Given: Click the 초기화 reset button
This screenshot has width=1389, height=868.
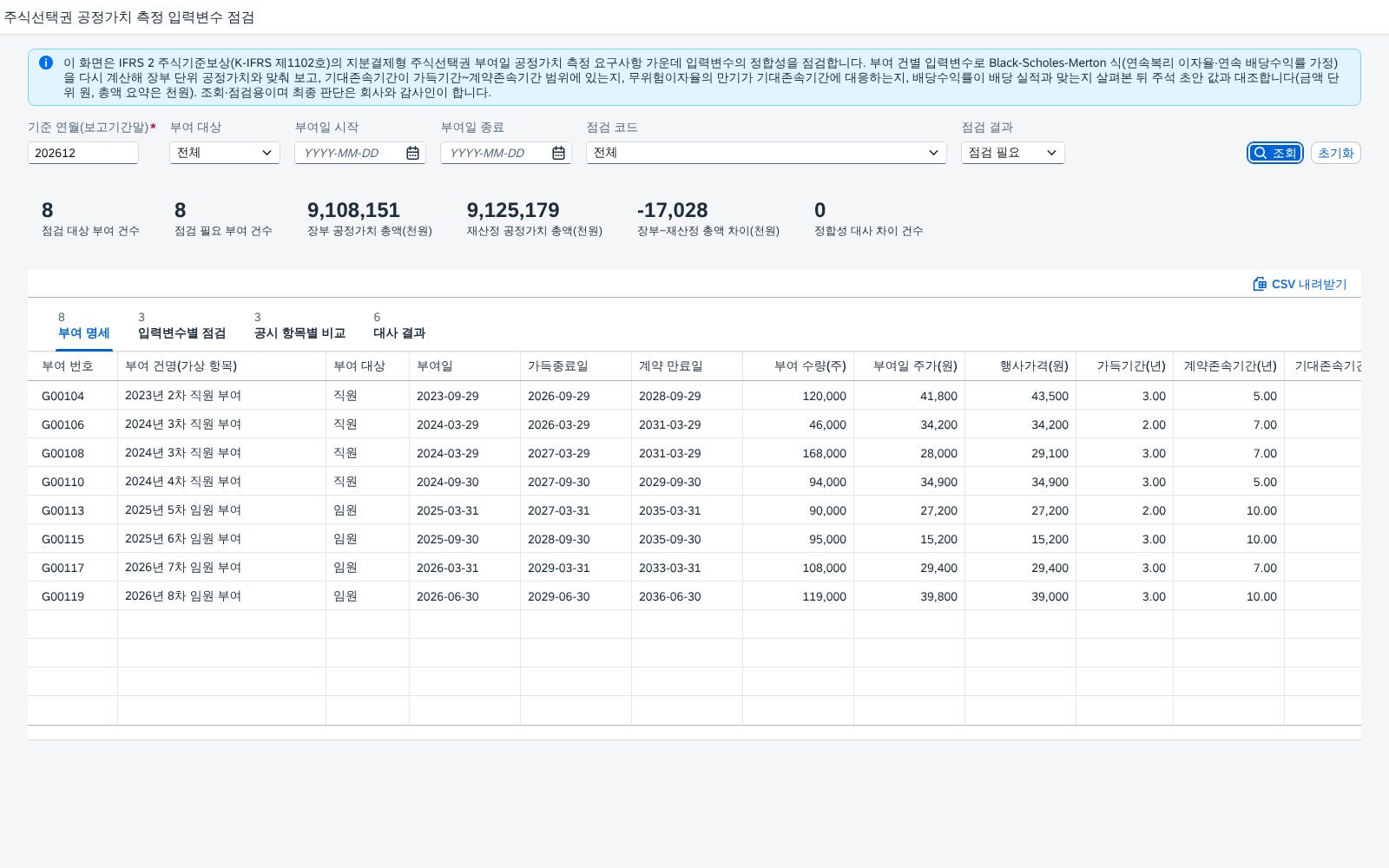Looking at the screenshot, I should click(x=1335, y=153).
